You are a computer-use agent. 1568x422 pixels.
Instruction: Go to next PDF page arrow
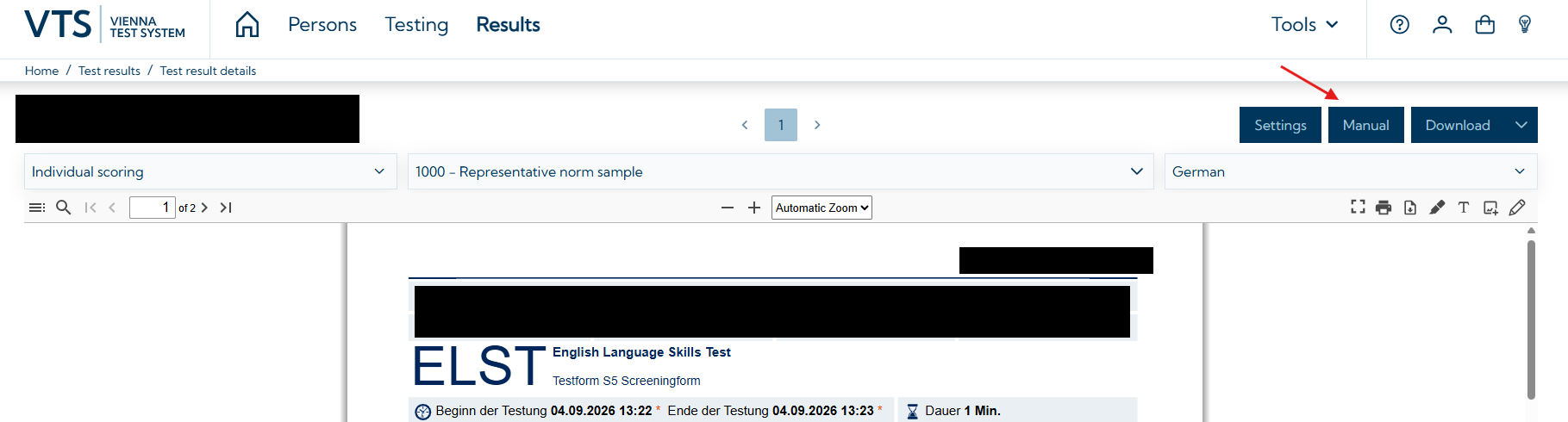pyautogui.click(x=204, y=208)
